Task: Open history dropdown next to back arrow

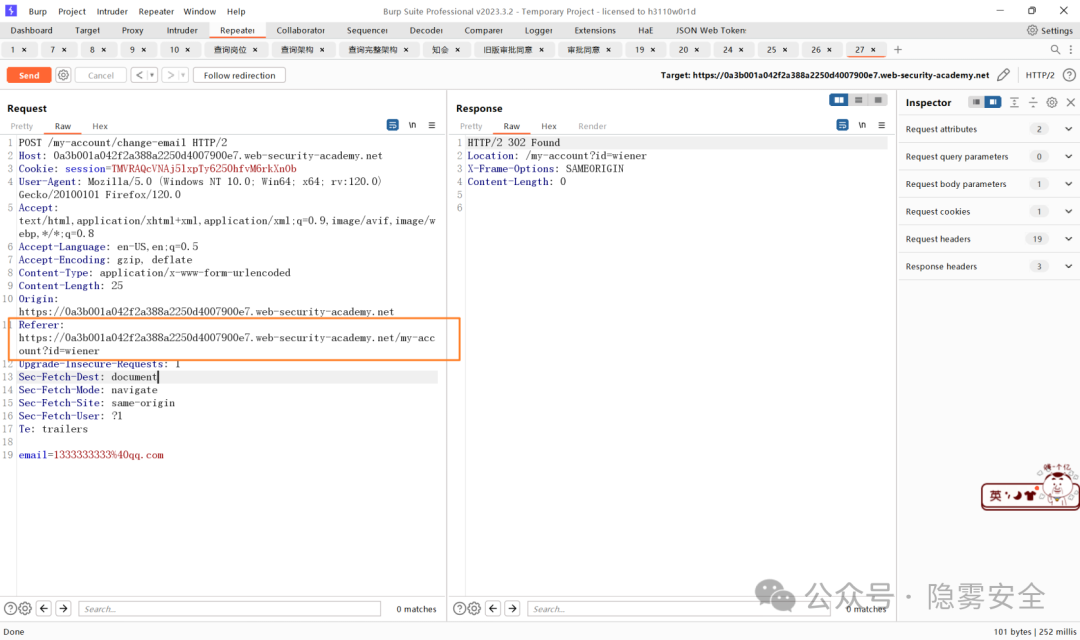Action: point(152,75)
